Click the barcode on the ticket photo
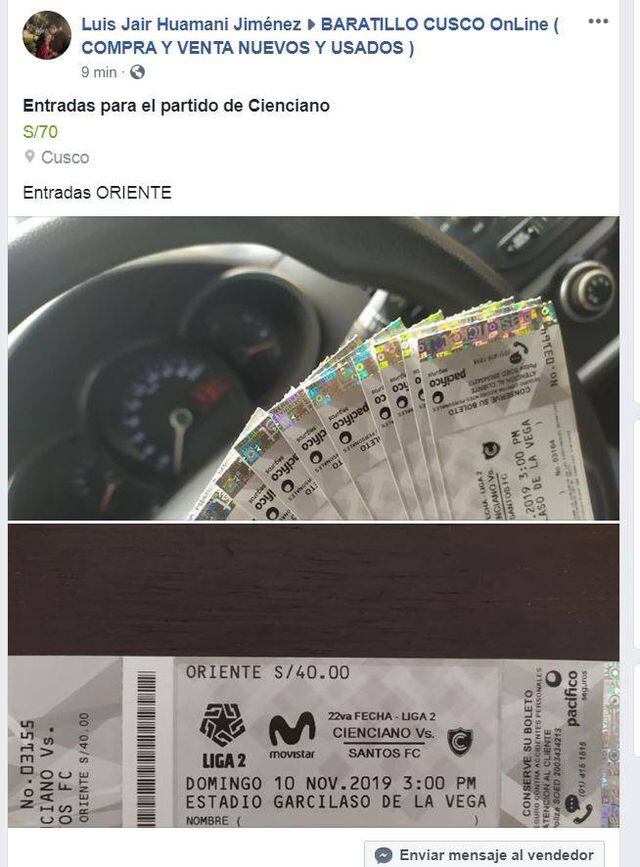640x867 pixels. 147,749
